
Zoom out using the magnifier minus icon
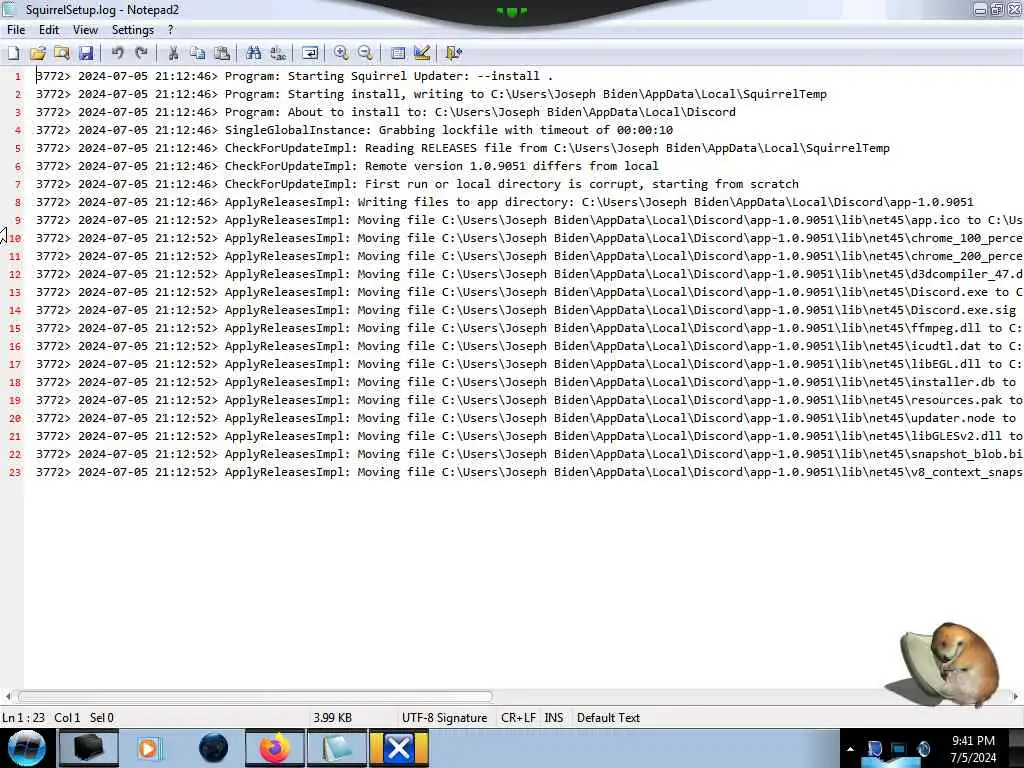(366, 54)
